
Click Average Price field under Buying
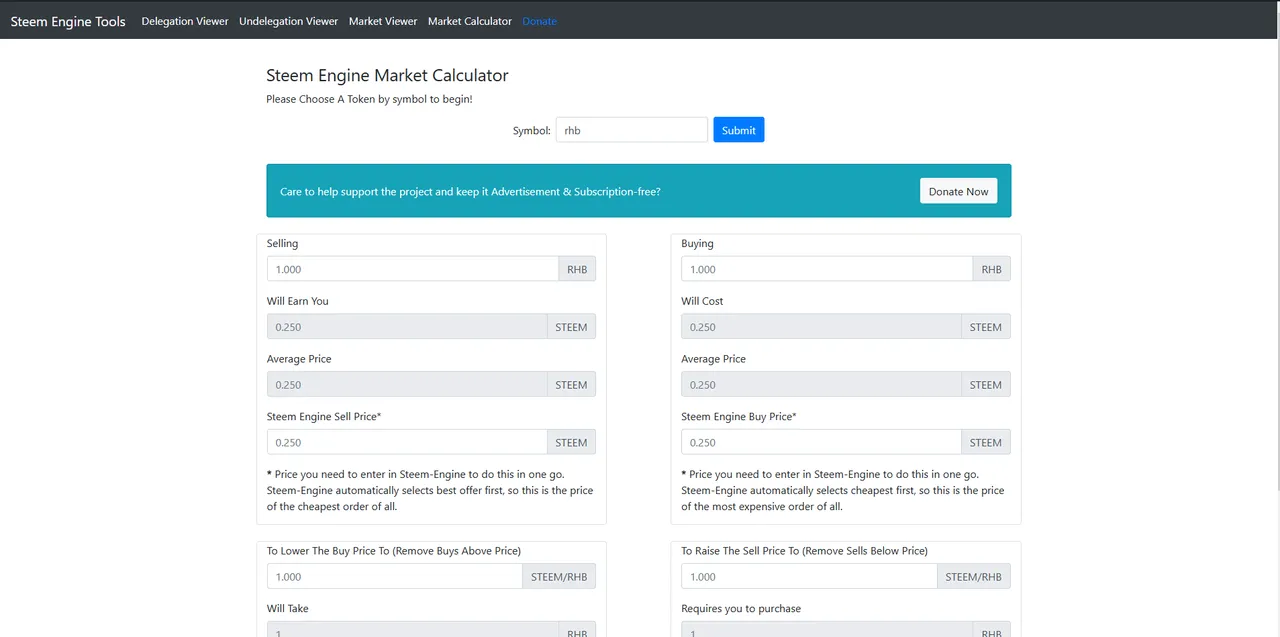click(821, 385)
